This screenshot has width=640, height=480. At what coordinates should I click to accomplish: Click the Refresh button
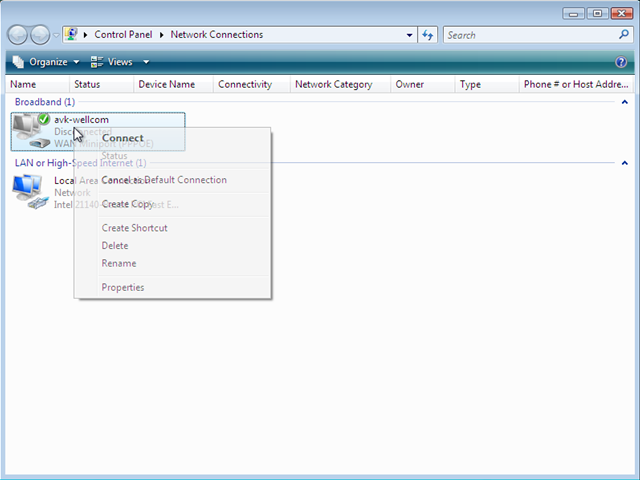[x=427, y=35]
